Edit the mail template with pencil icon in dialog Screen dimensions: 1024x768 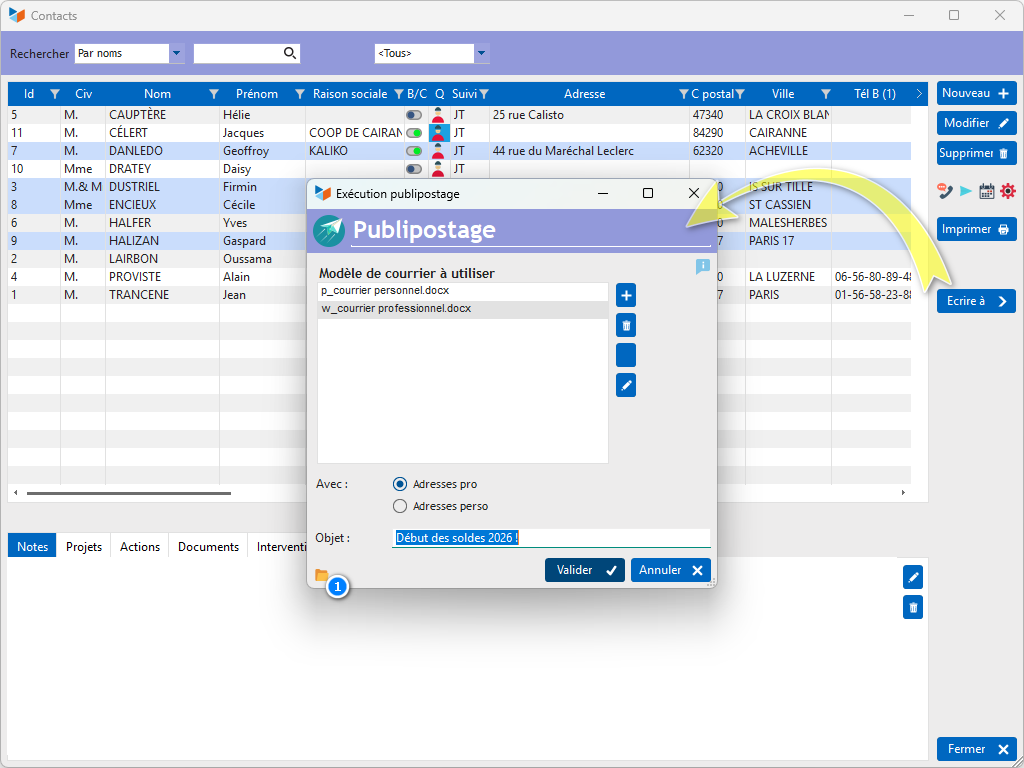coord(626,385)
